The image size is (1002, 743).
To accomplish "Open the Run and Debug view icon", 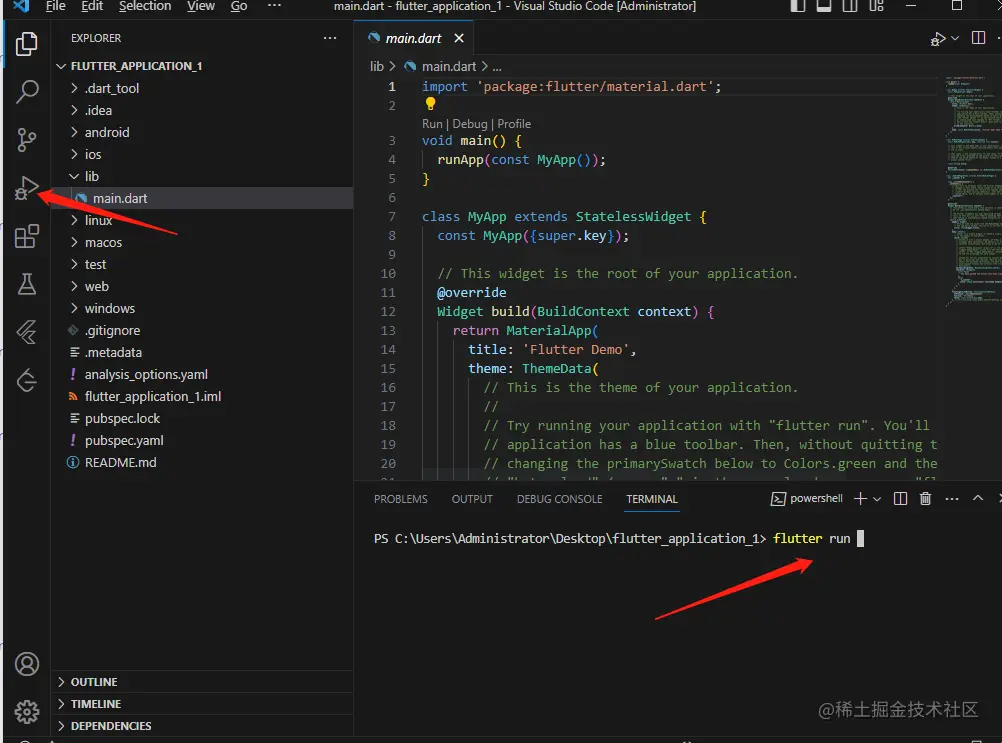I will point(27,188).
